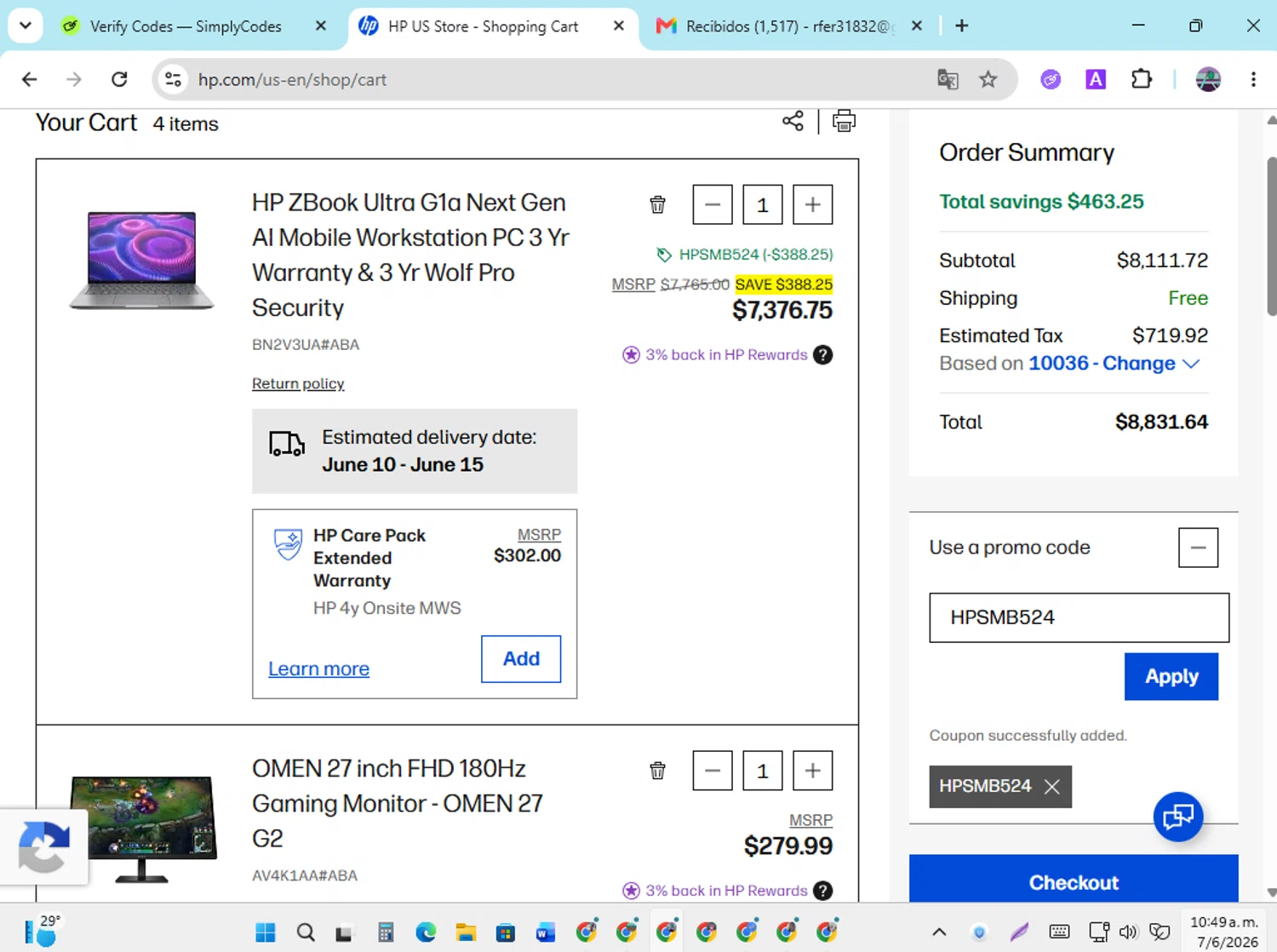1277x952 pixels.
Task: Click the HPSMB524 coupon tag on ZBook
Action: coord(744,255)
